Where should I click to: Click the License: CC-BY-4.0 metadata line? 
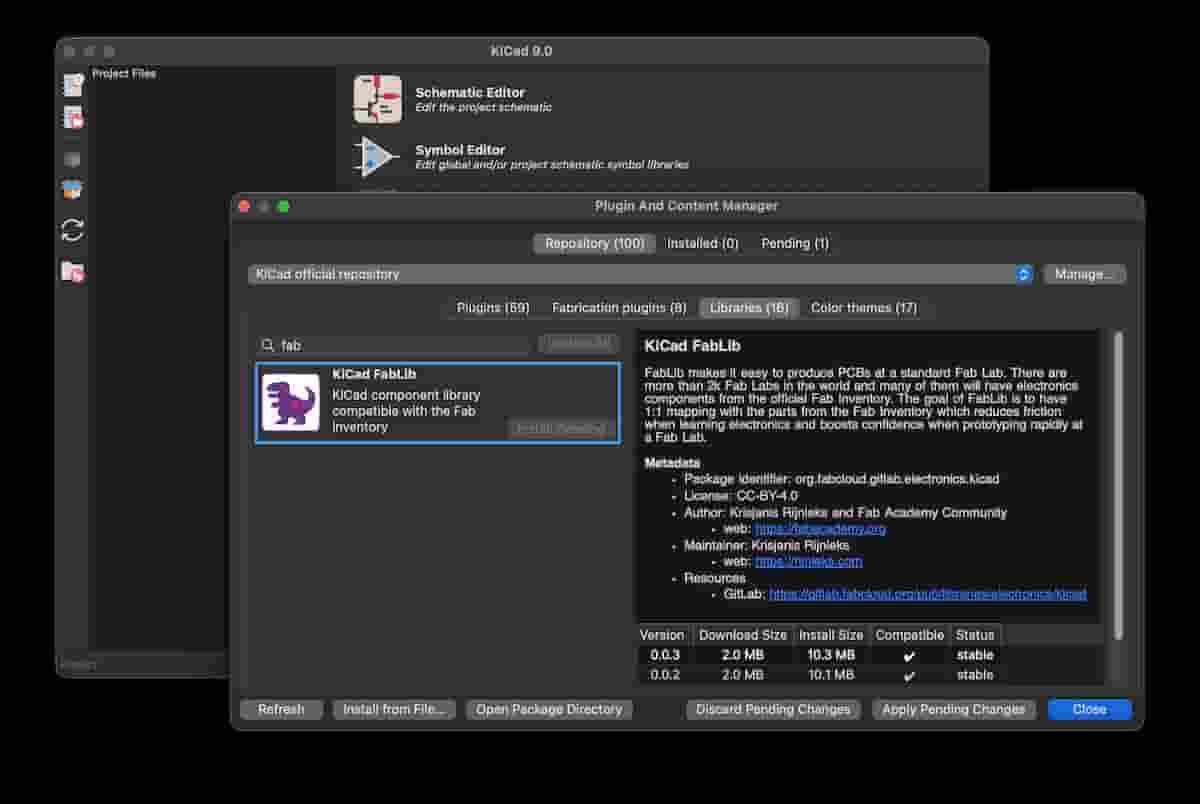[x=741, y=495]
